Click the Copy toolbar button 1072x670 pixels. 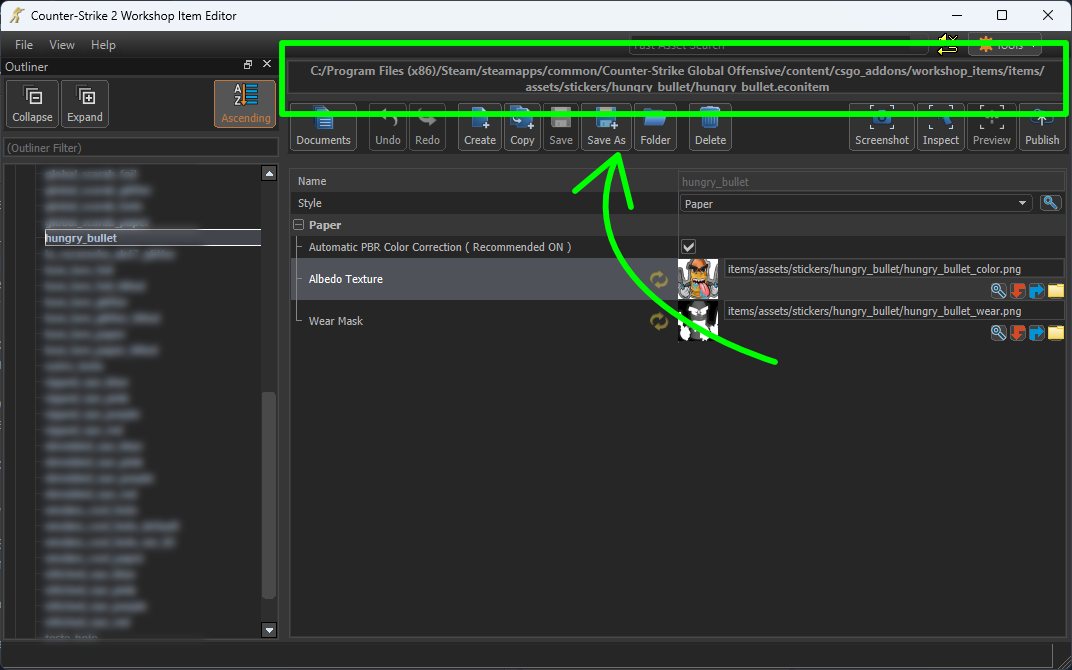[522, 127]
